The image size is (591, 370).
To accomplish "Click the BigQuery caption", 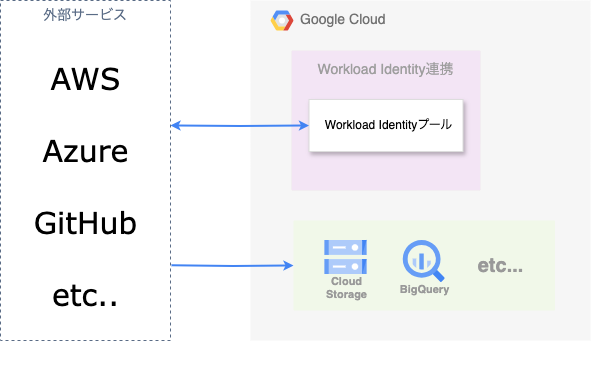I will 424,289.
